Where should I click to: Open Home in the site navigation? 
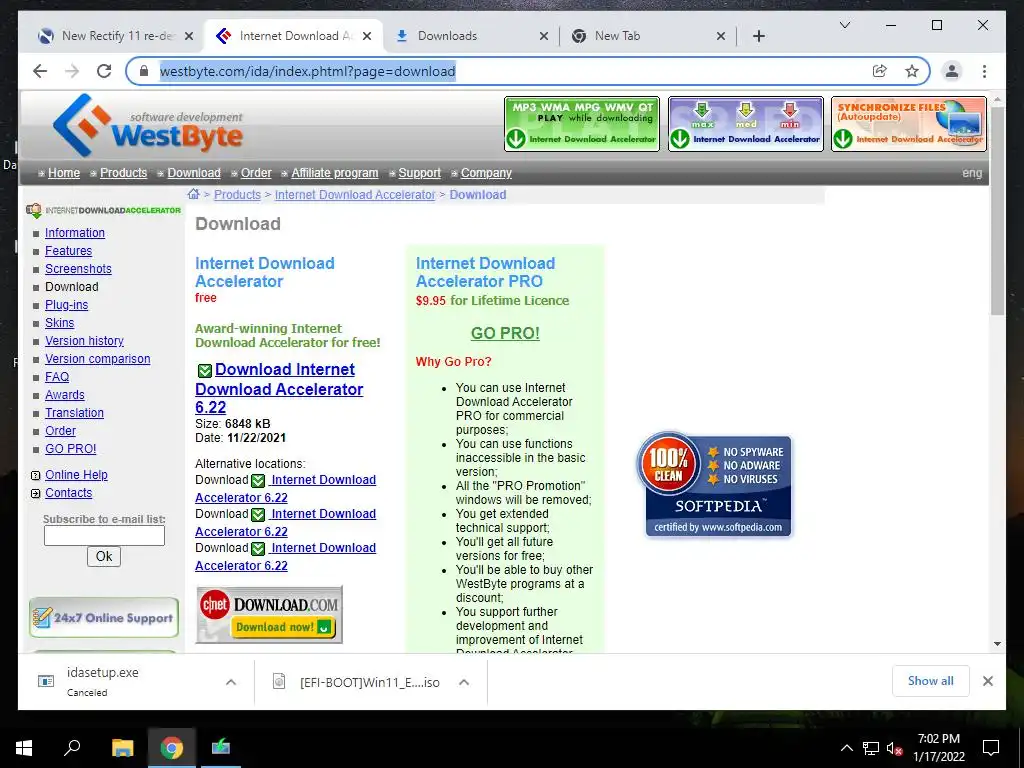tap(64, 173)
